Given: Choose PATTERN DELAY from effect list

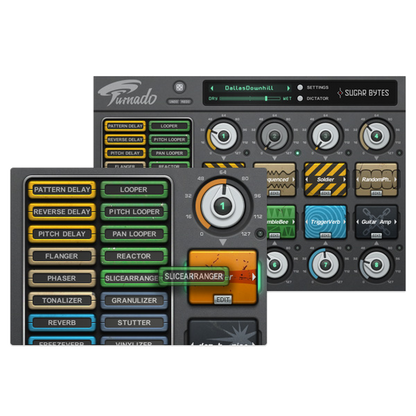Looking at the screenshot, I should click(x=62, y=190).
